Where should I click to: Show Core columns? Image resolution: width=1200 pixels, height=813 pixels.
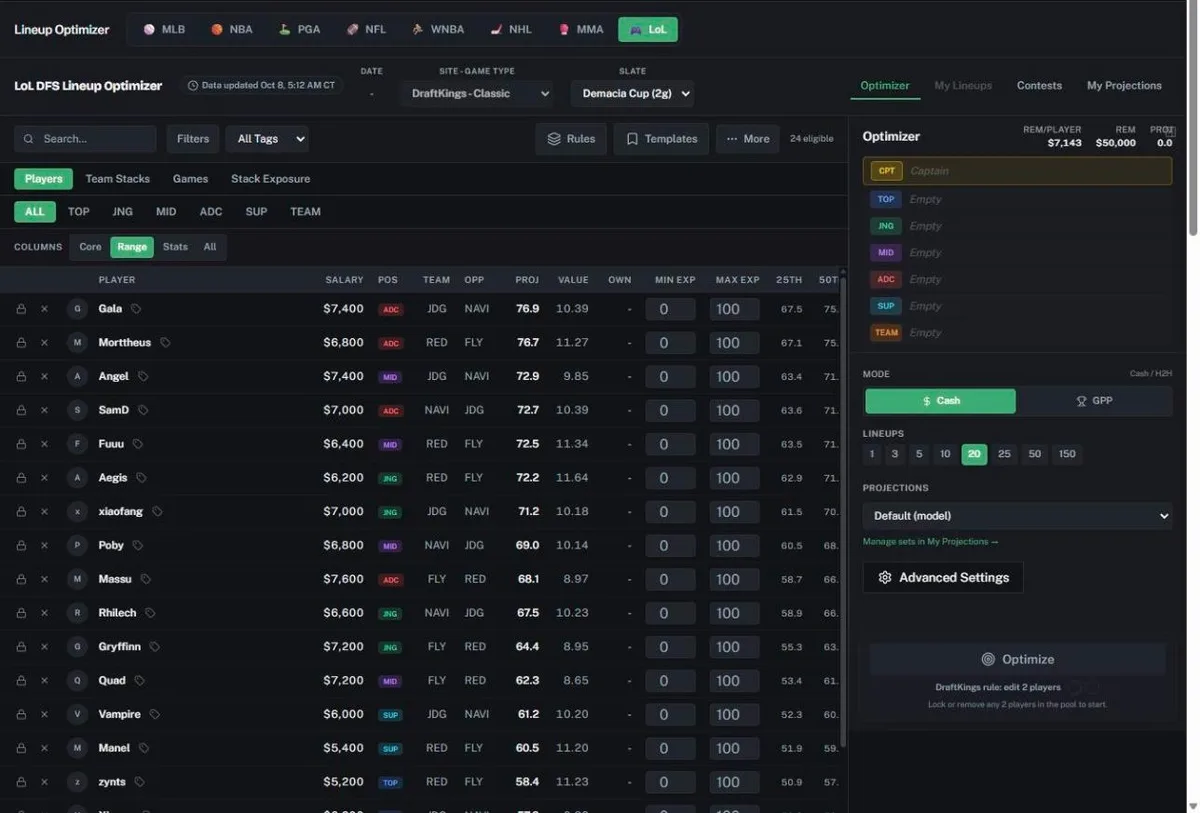(90, 247)
